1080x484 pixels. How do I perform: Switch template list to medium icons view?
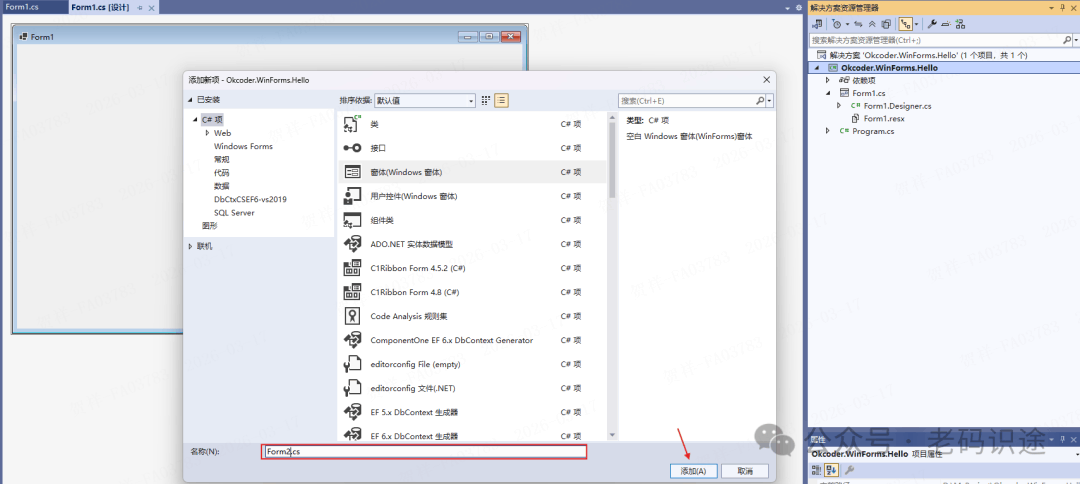click(502, 101)
